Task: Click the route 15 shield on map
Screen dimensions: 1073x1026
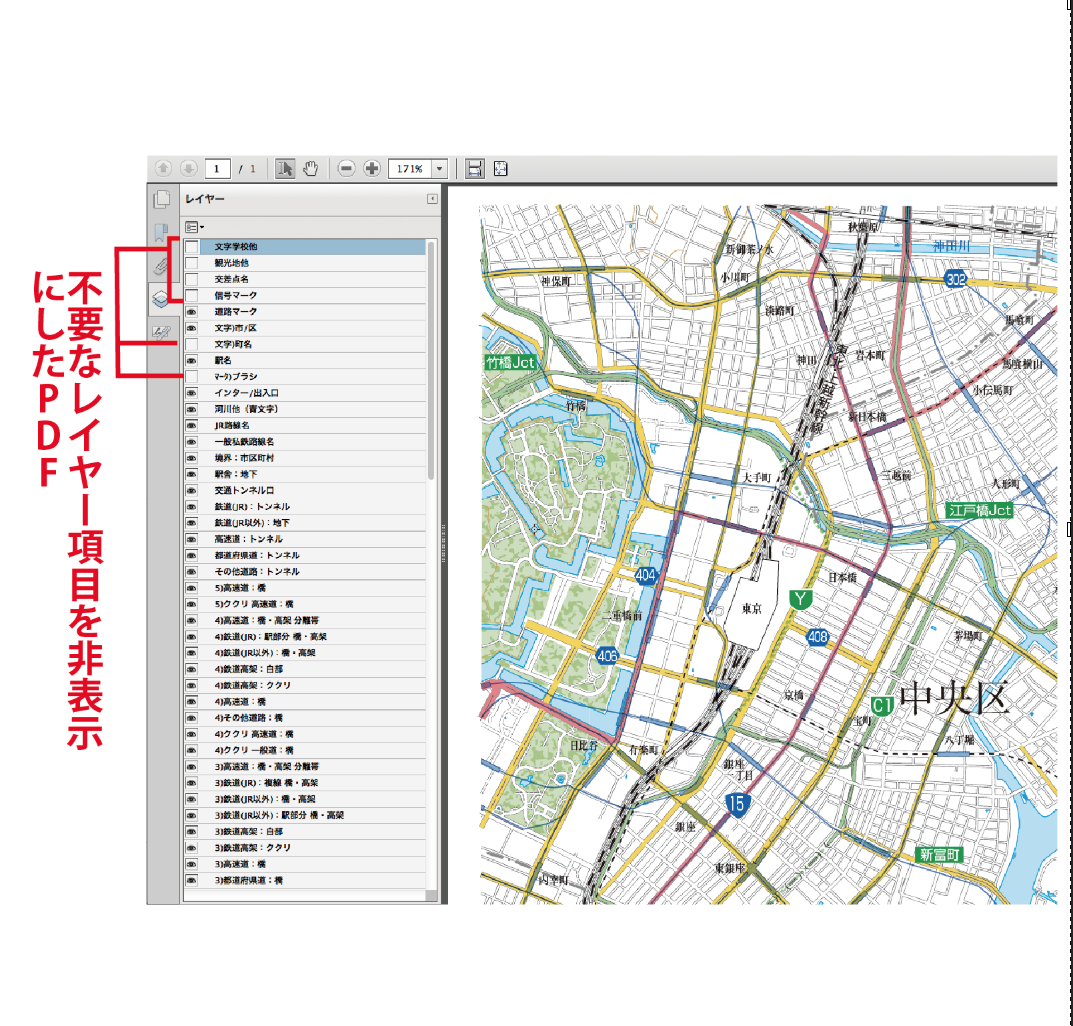Action: [736, 804]
